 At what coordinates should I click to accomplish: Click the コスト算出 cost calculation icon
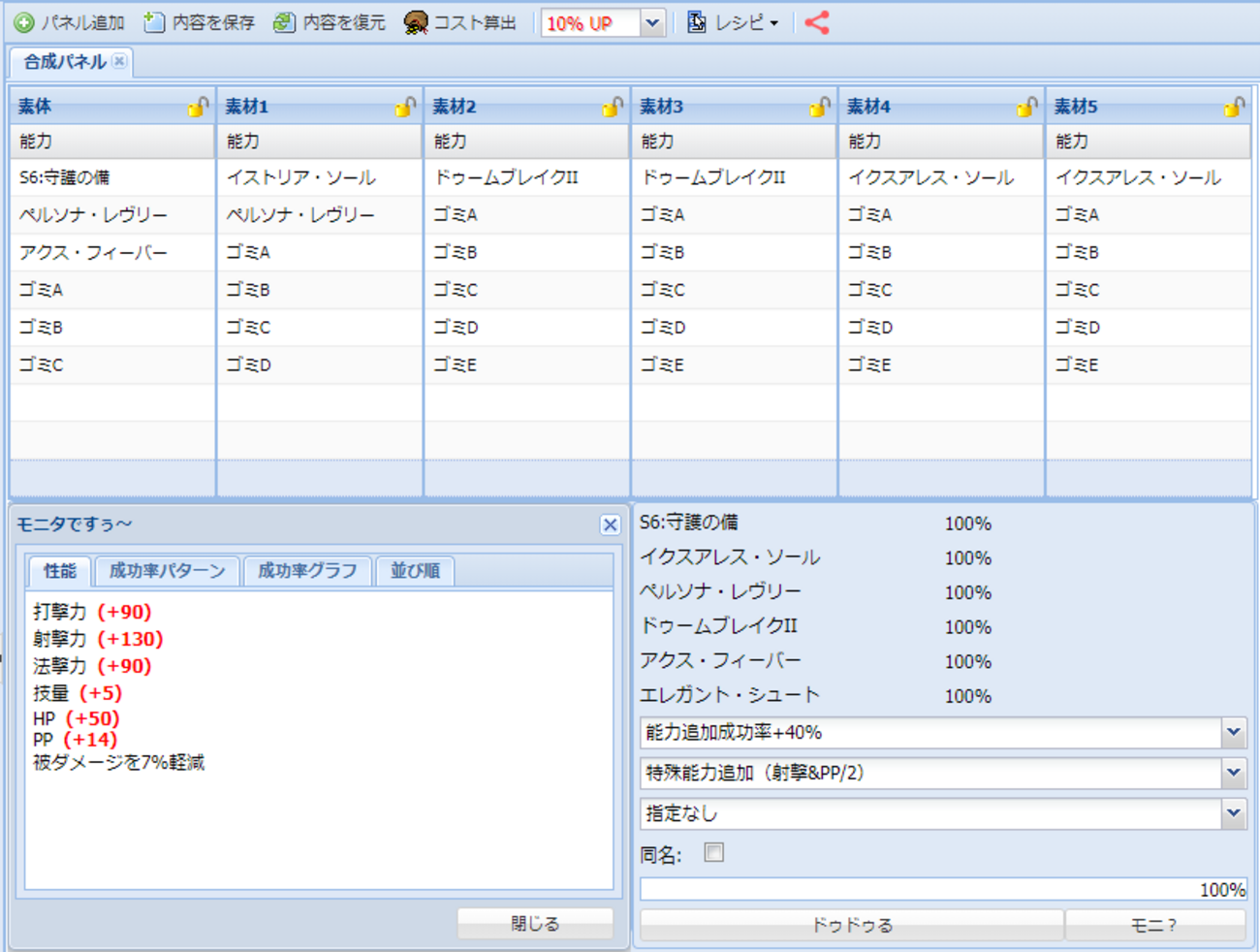416,22
